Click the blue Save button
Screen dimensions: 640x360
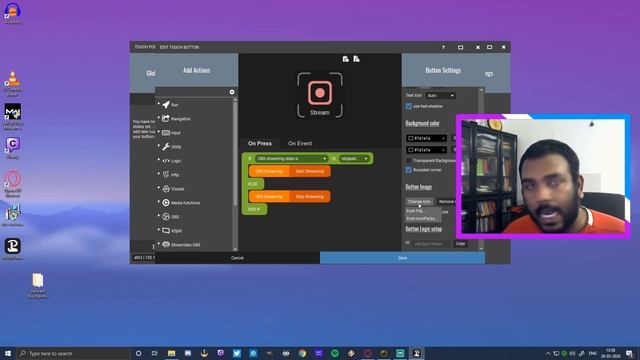click(x=402, y=258)
